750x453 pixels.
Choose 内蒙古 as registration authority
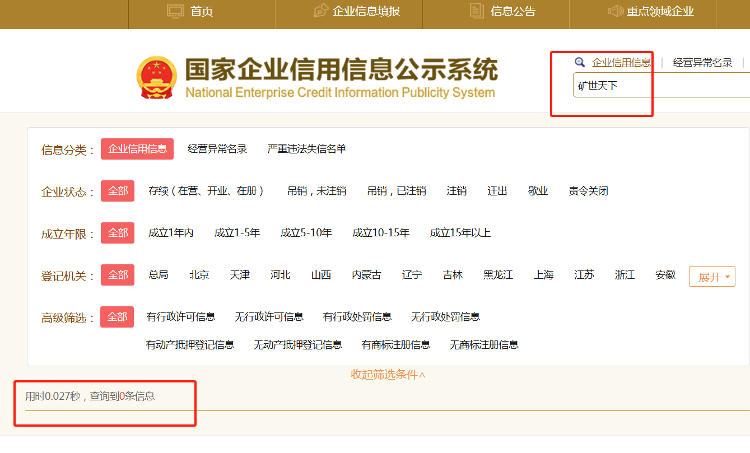coord(366,275)
